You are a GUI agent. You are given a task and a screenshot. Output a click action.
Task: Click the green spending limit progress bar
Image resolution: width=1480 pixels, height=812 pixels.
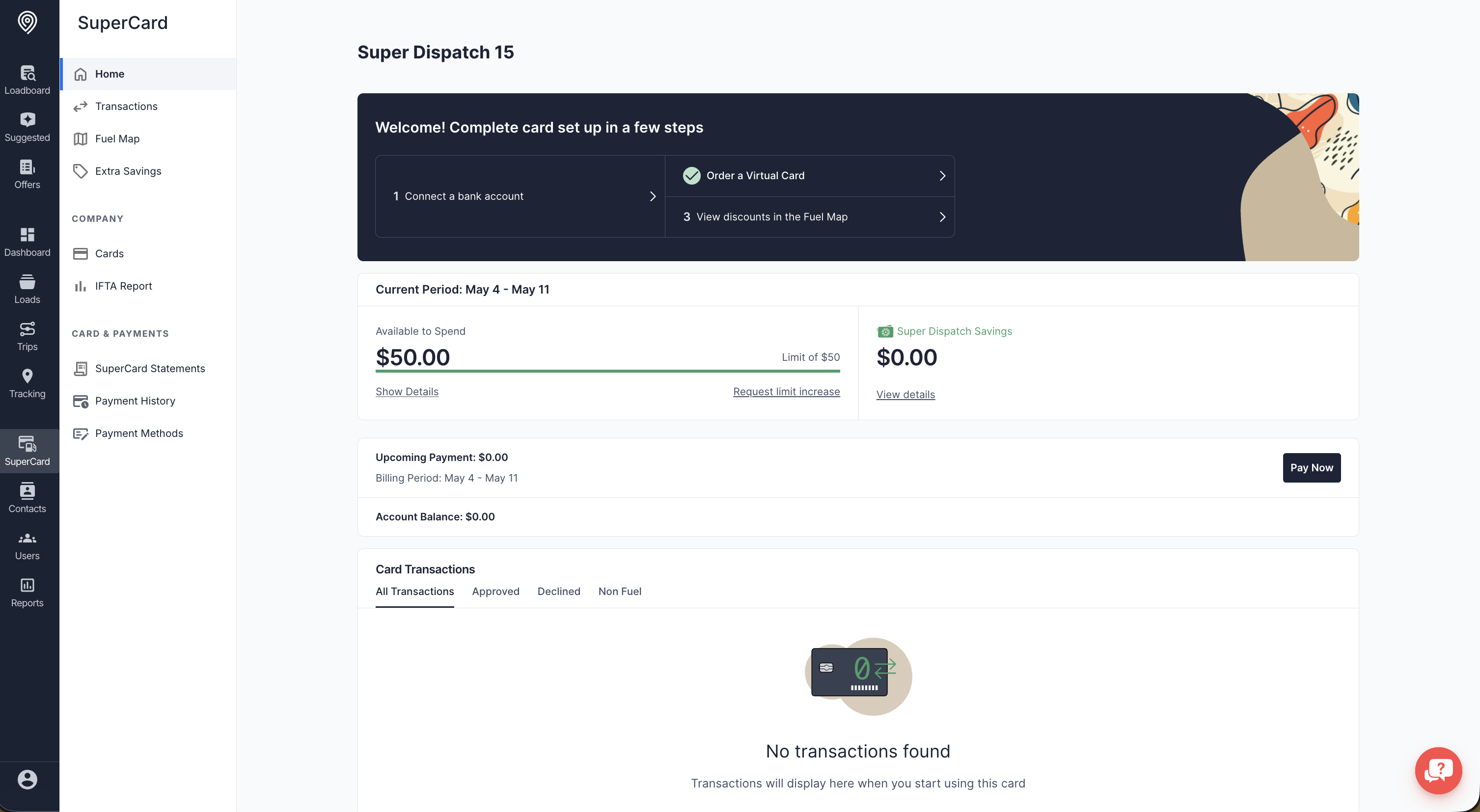click(607, 372)
